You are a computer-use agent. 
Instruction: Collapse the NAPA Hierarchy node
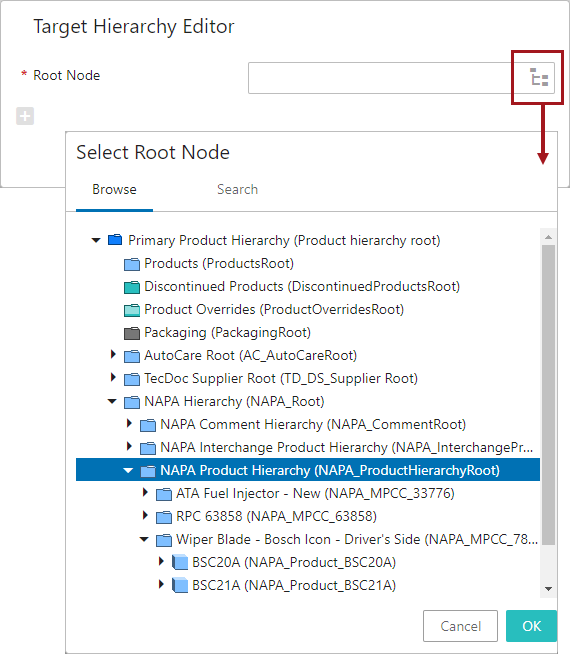[x=112, y=401]
